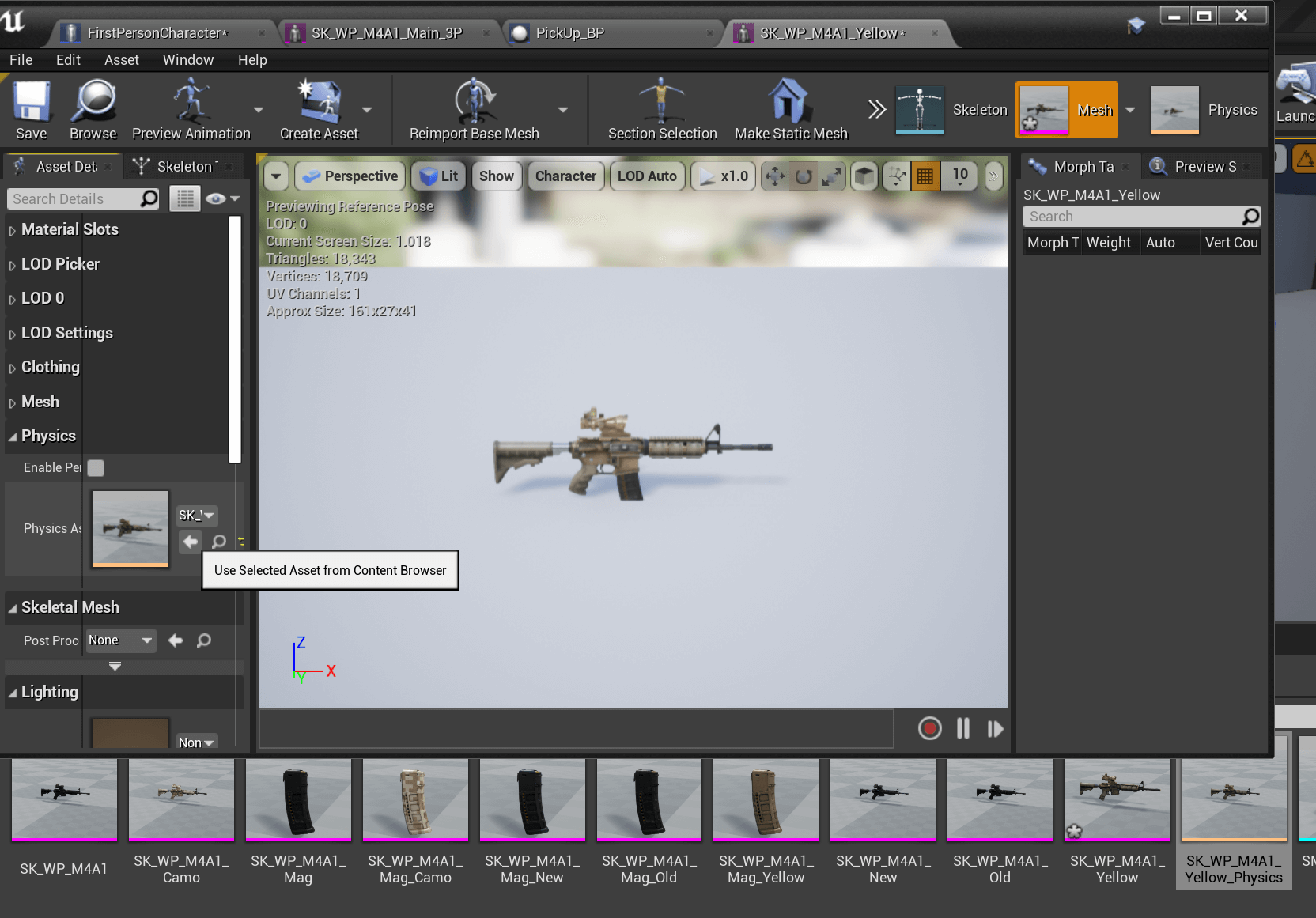
Task: Click the Perspective view button
Action: coord(350,176)
